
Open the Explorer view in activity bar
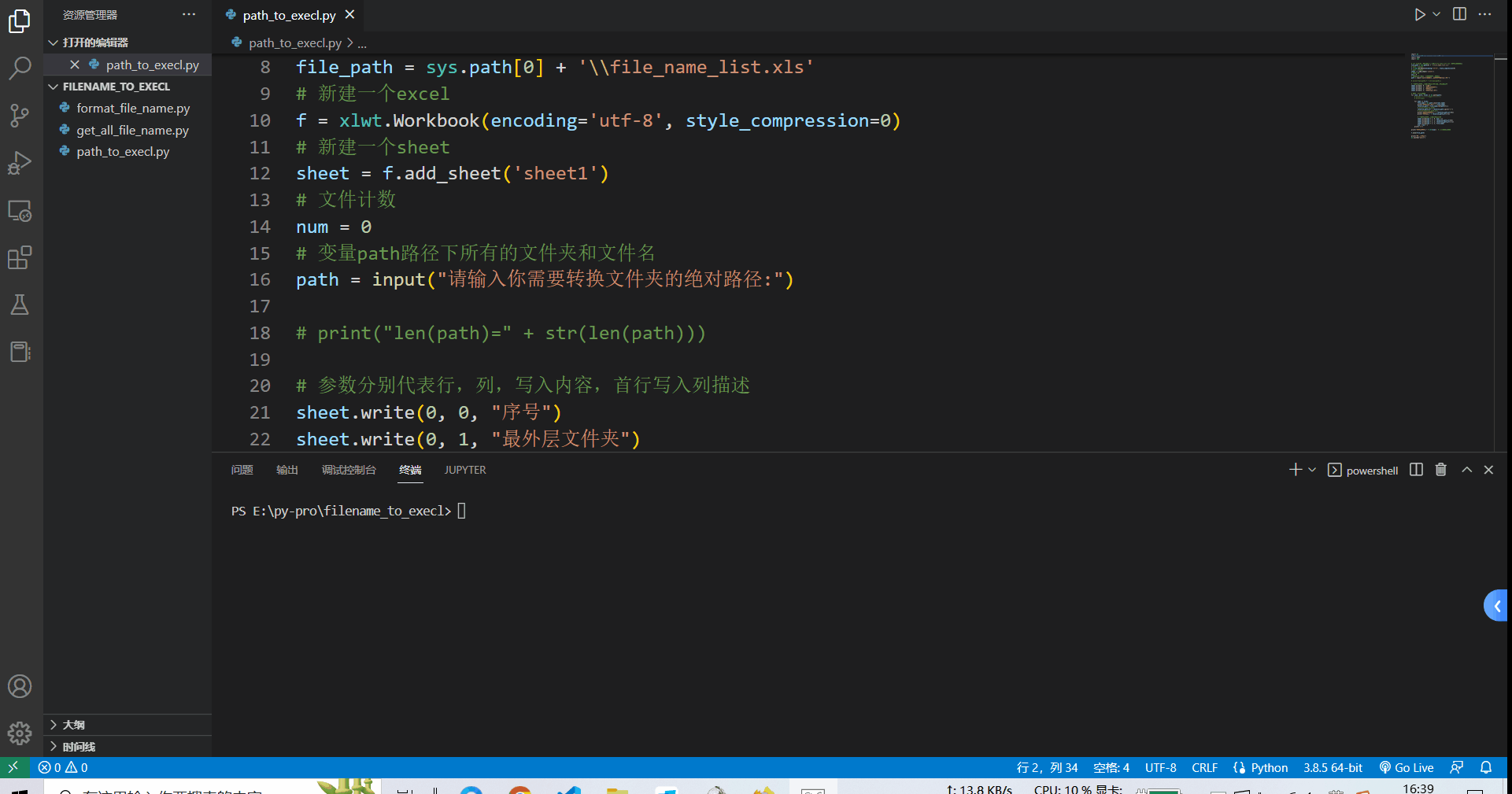tap(20, 21)
